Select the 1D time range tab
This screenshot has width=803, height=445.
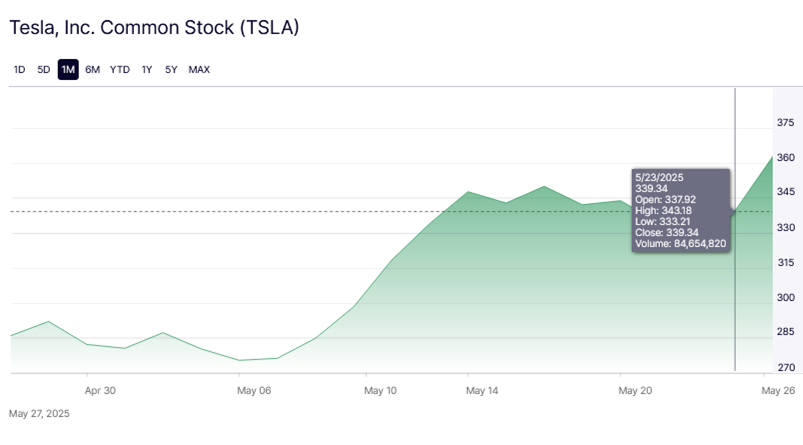point(19,69)
